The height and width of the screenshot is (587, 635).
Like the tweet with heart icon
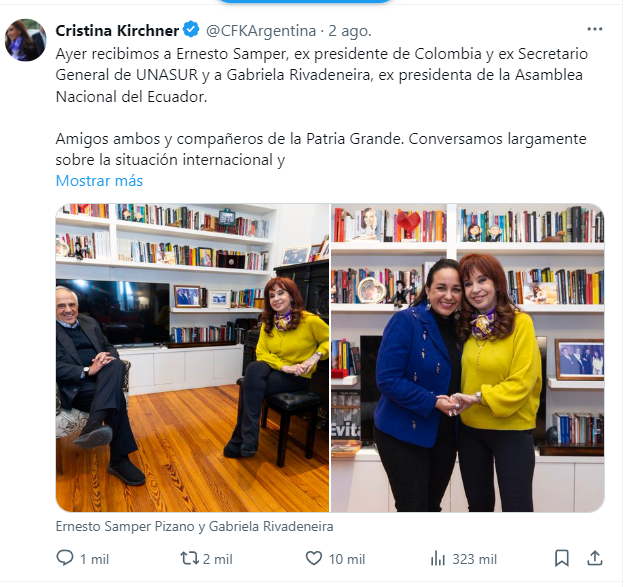(x=313, y=558)
